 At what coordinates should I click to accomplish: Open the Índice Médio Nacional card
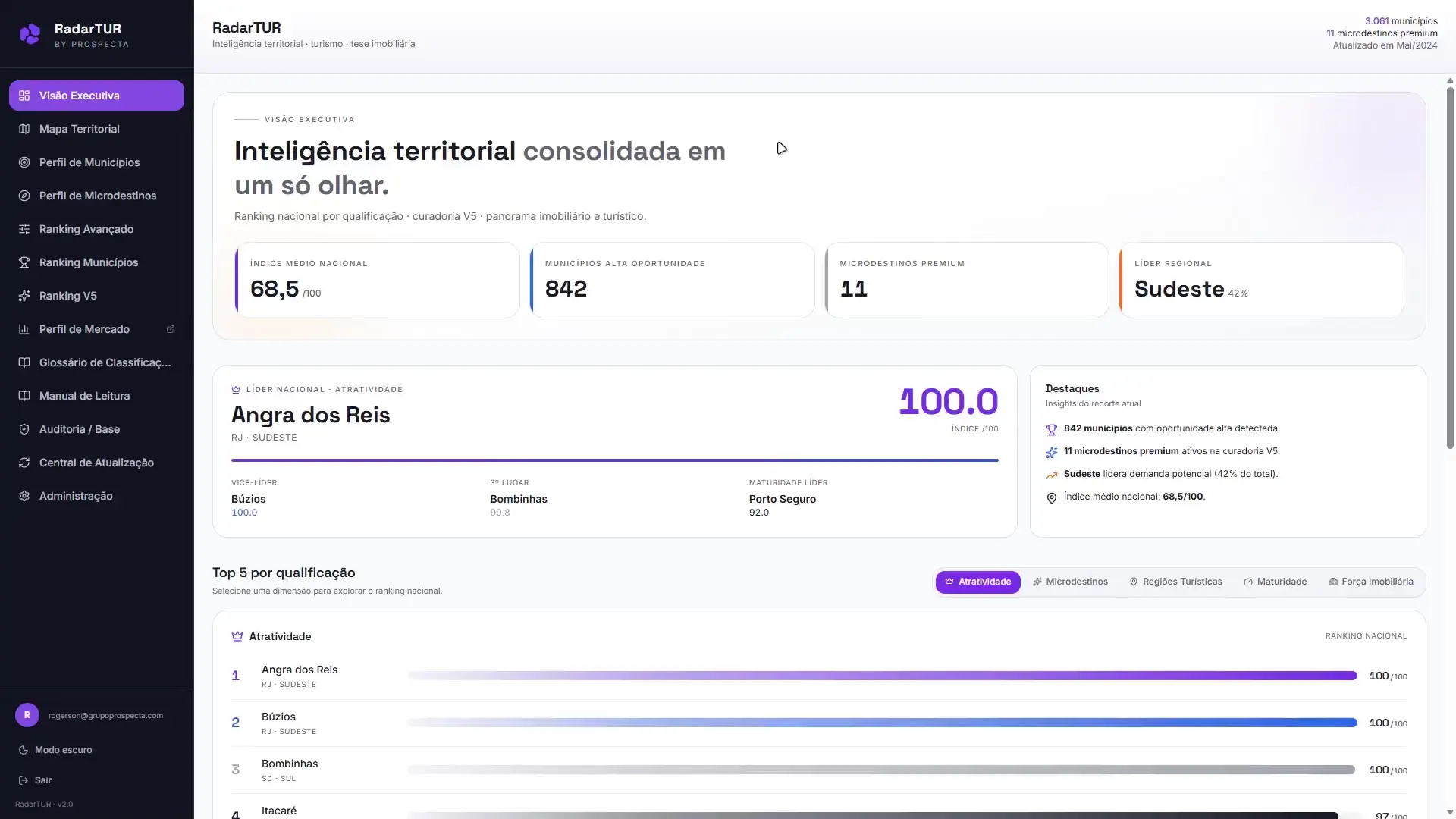[377, 280]
